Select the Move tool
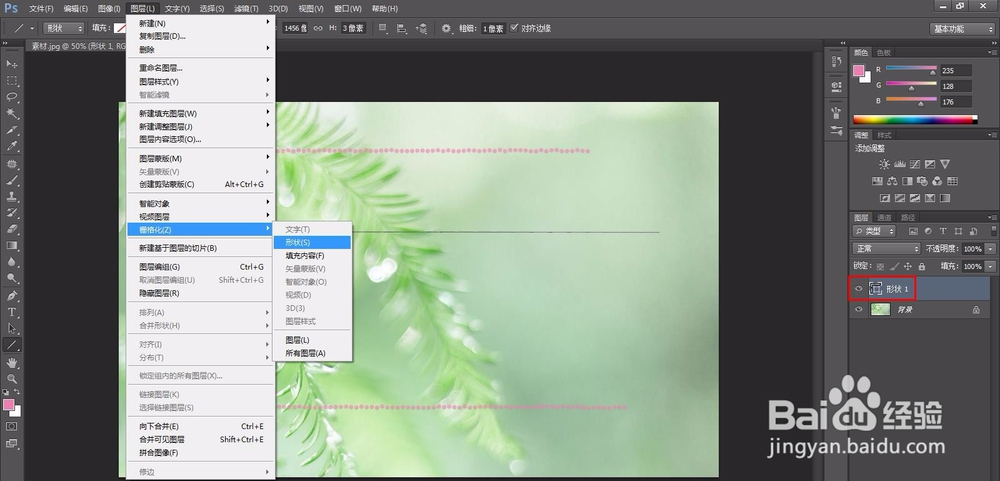Viewport: 1000px width, 481px height. [11, 64]
